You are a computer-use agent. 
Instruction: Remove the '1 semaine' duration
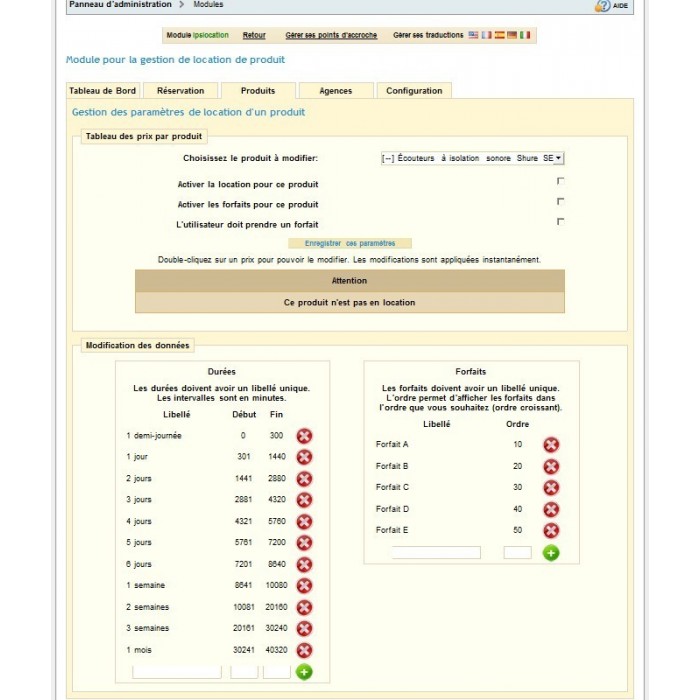tap(304, 586)
